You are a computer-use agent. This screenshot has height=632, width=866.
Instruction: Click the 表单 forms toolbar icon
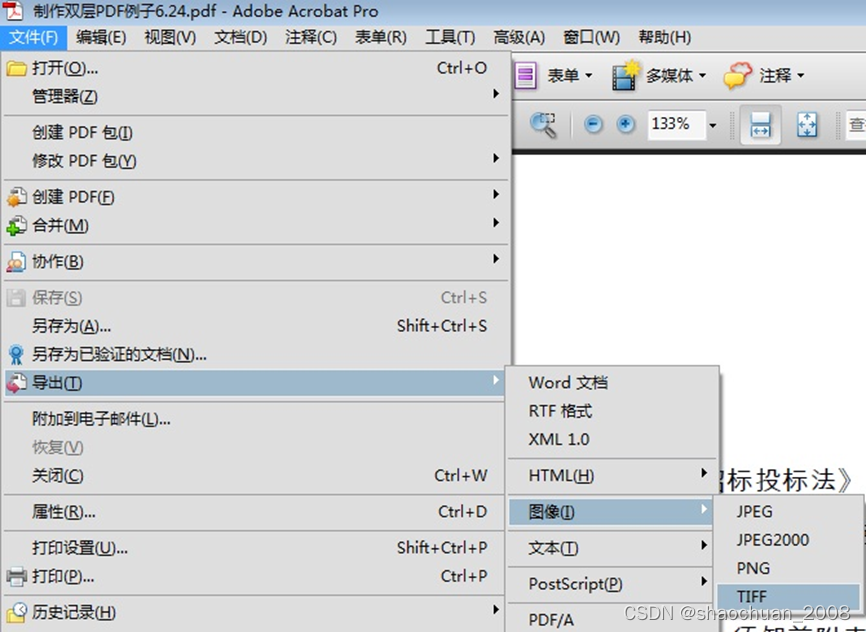[x=526, y=75]
